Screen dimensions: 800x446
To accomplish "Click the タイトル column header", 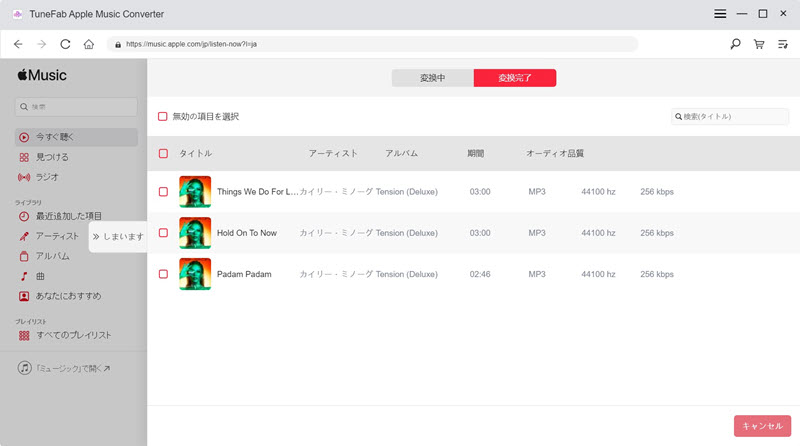I will [195, 154].
